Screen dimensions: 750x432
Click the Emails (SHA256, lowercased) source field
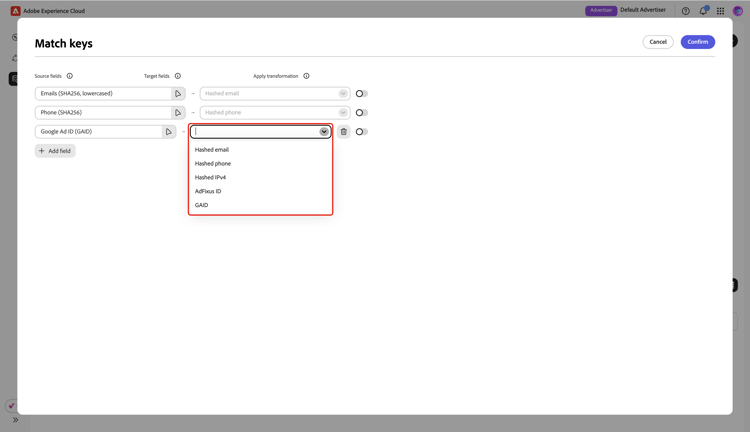(103, 94)
